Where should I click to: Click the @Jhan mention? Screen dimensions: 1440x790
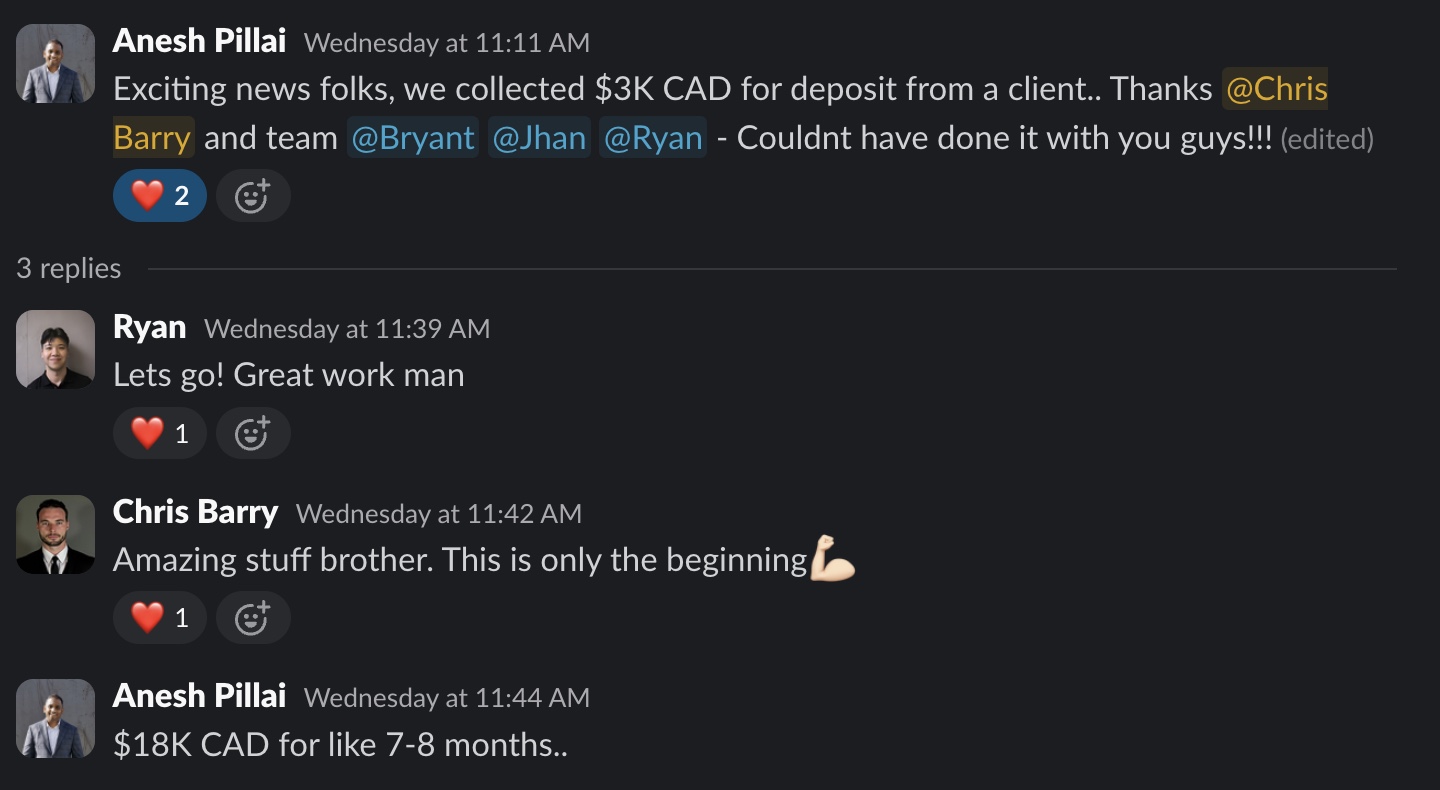[539, 138]
